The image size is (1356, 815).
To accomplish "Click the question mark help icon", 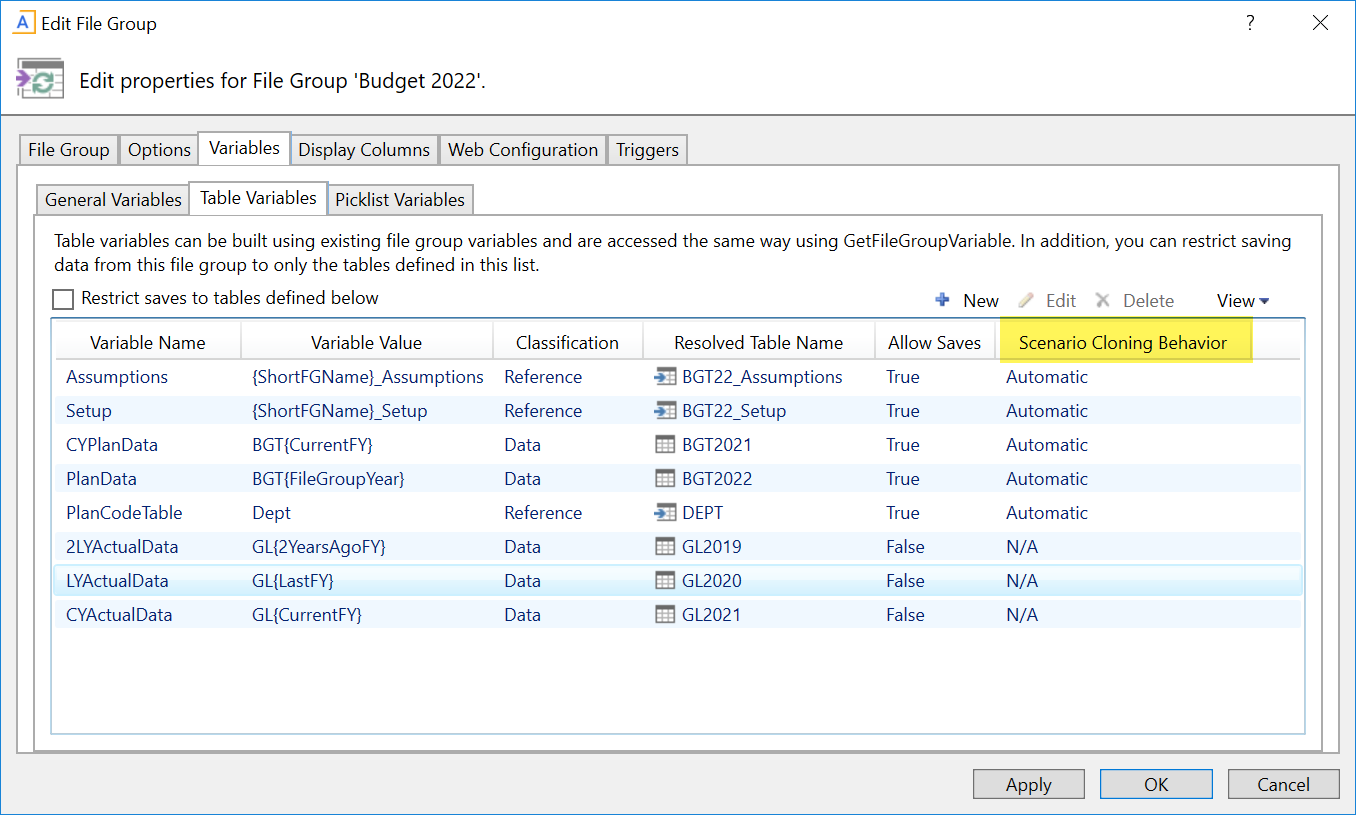I will pyautogui.click(x=1250, y=24).
